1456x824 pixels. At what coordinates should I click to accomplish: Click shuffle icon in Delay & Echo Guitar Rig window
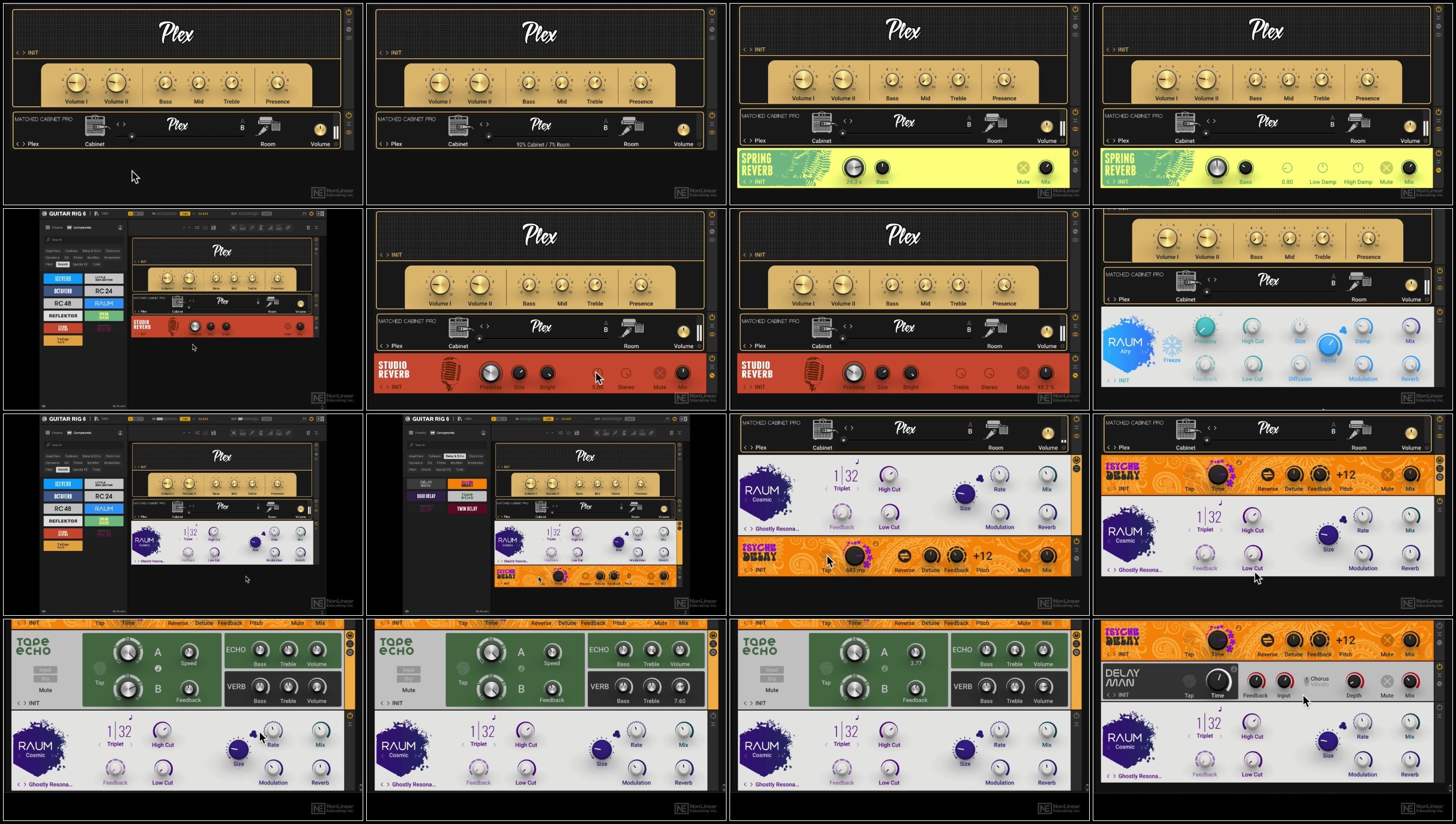(560, 433)
